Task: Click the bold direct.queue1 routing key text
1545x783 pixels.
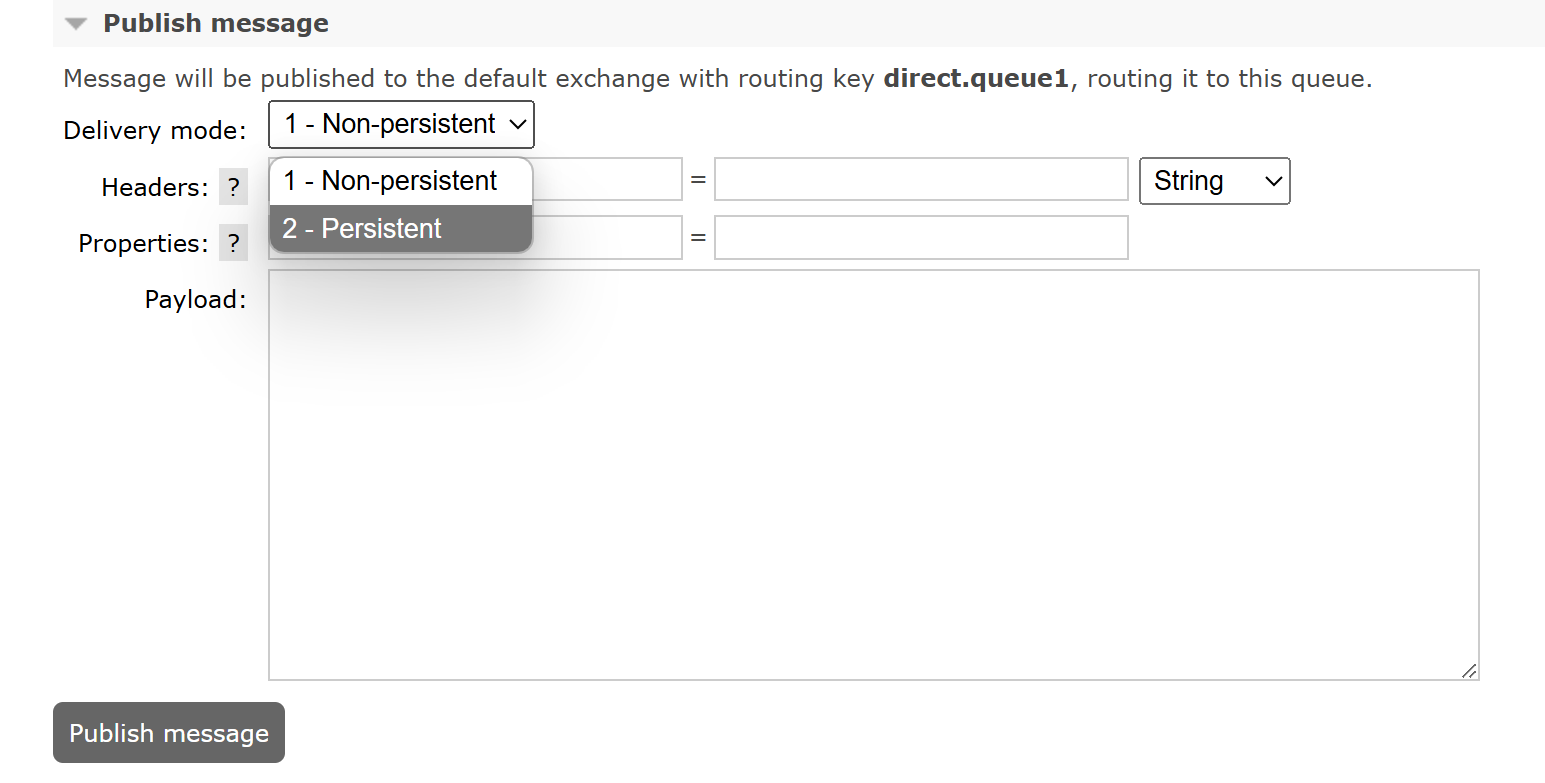Action: [975, 78]
